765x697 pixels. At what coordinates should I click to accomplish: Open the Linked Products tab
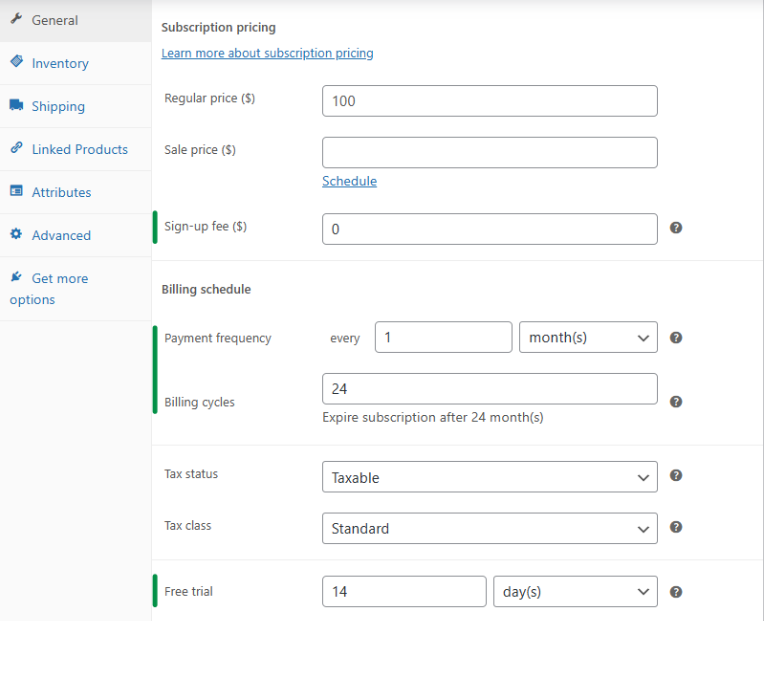click(76, 149)
